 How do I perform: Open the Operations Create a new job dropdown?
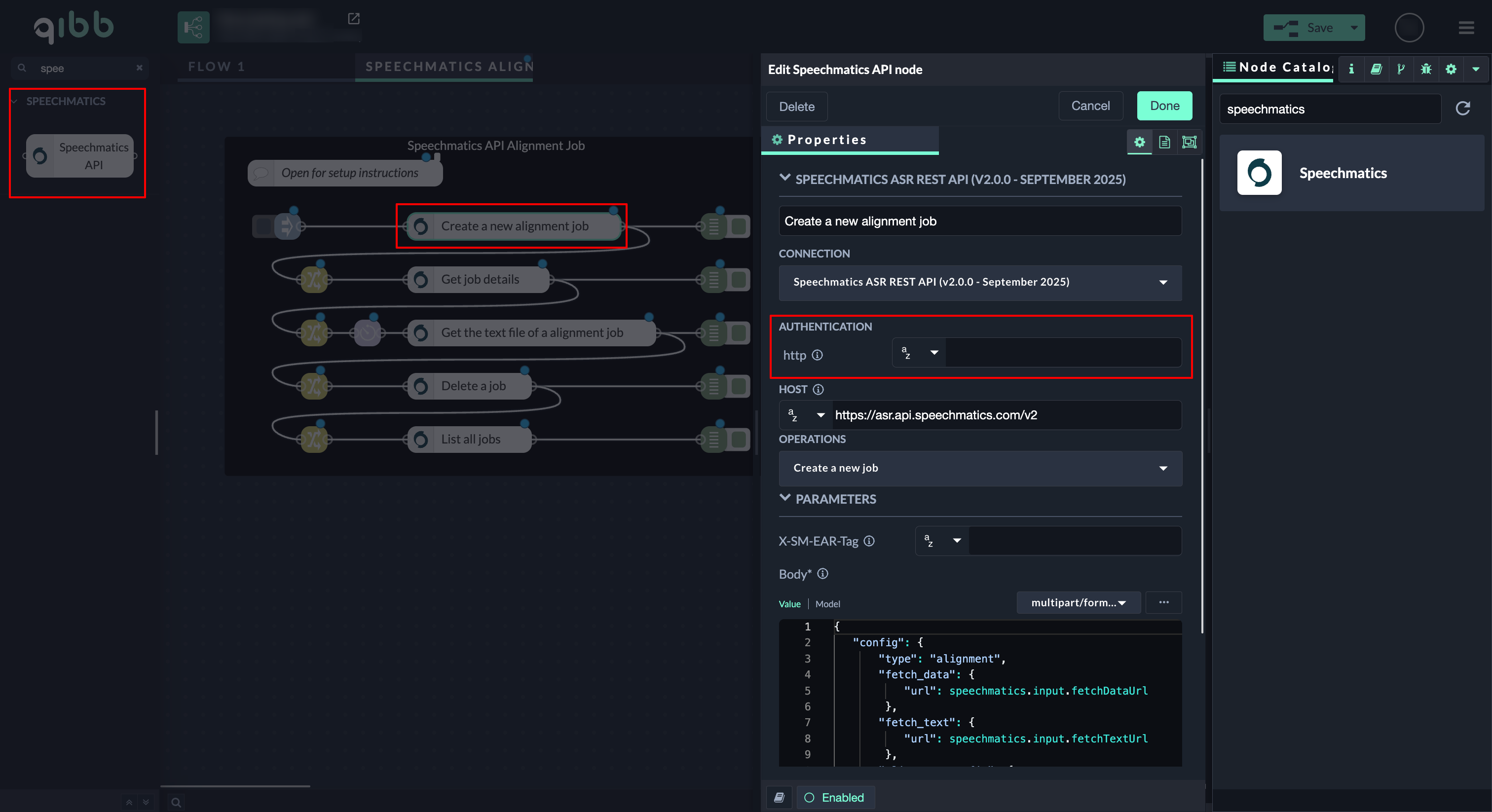(980, 468)
